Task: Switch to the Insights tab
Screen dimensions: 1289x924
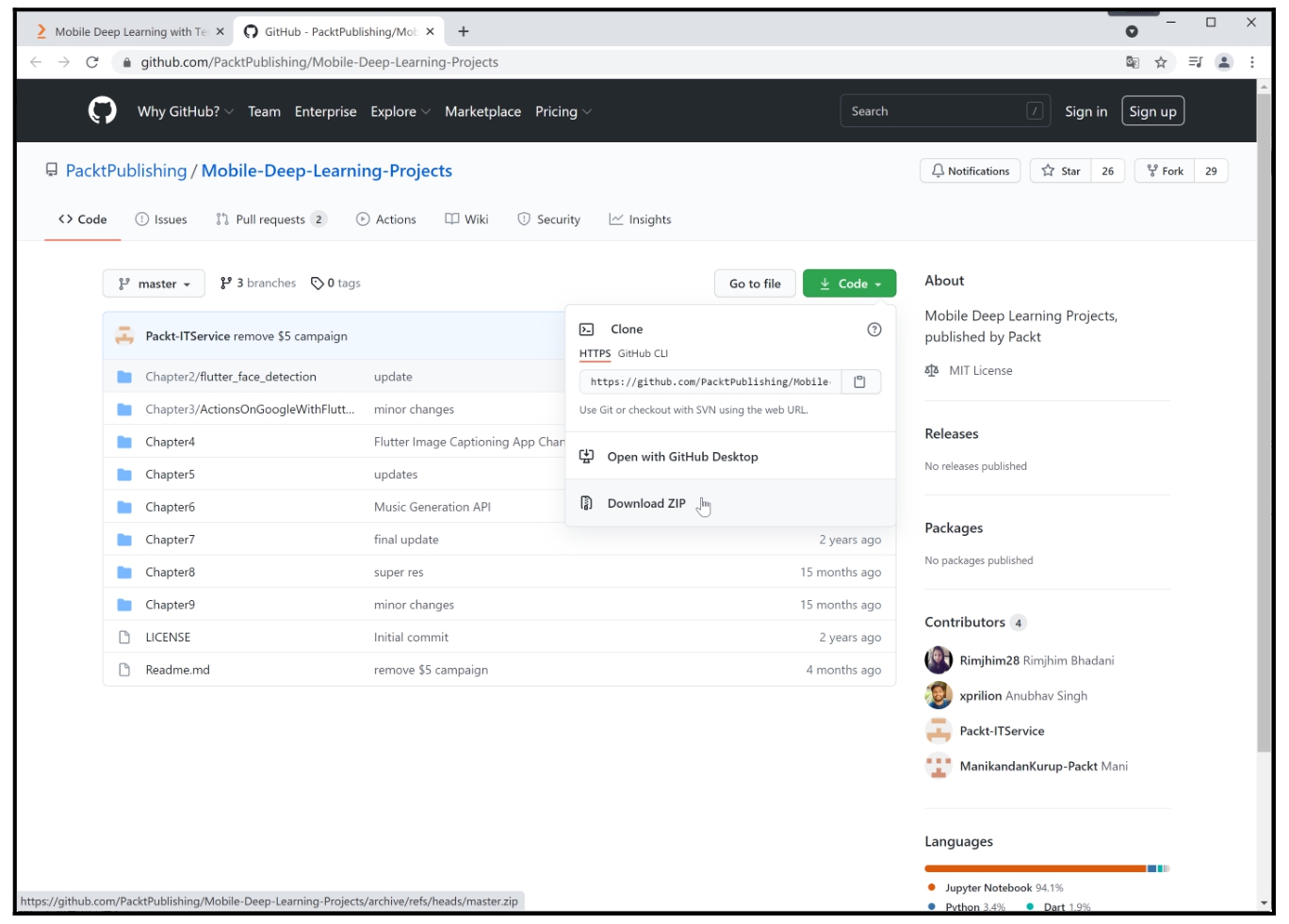Action: coord(640,219)
